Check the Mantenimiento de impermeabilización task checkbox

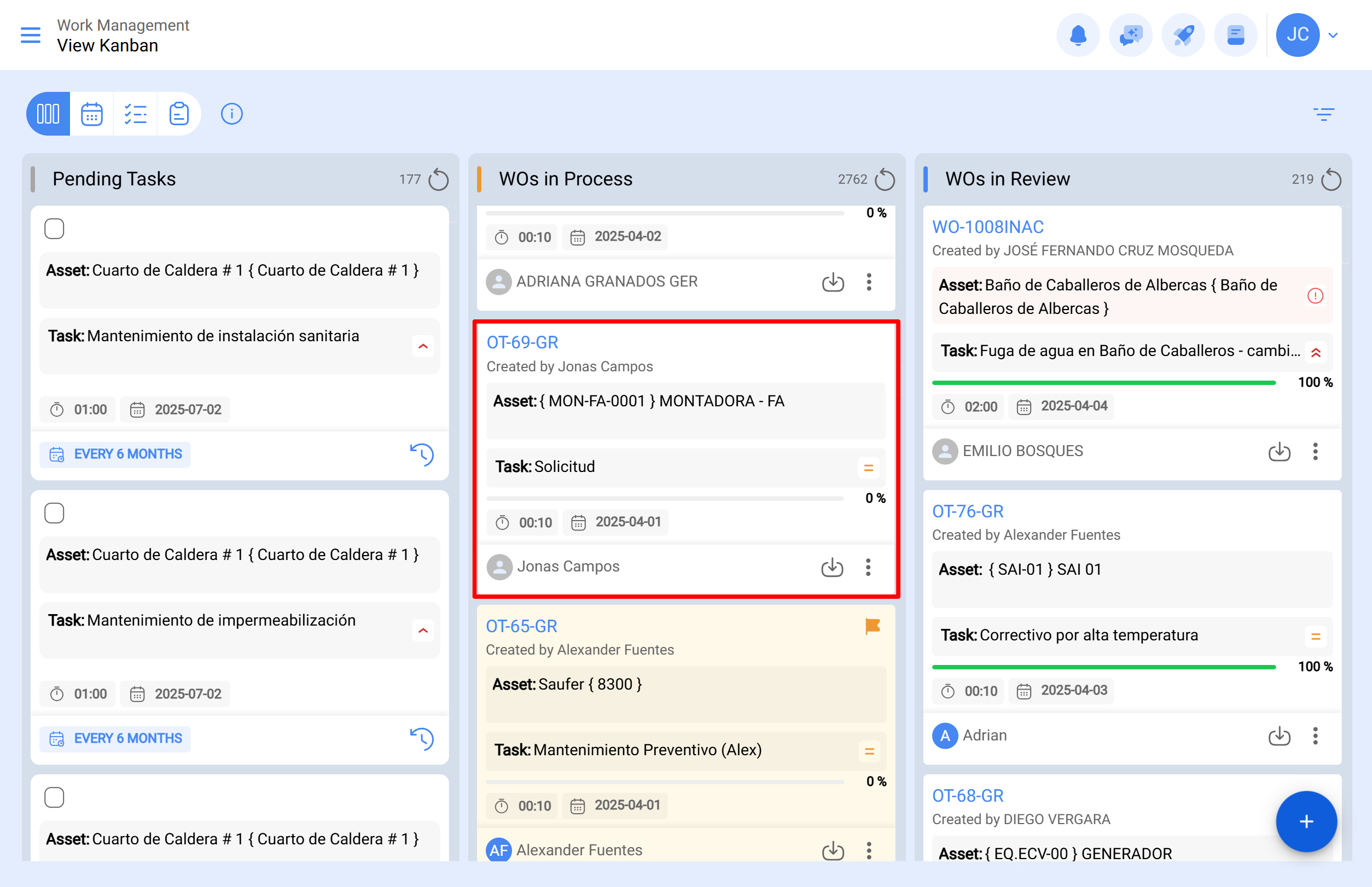pyautogui.click(x=54, y=512)
